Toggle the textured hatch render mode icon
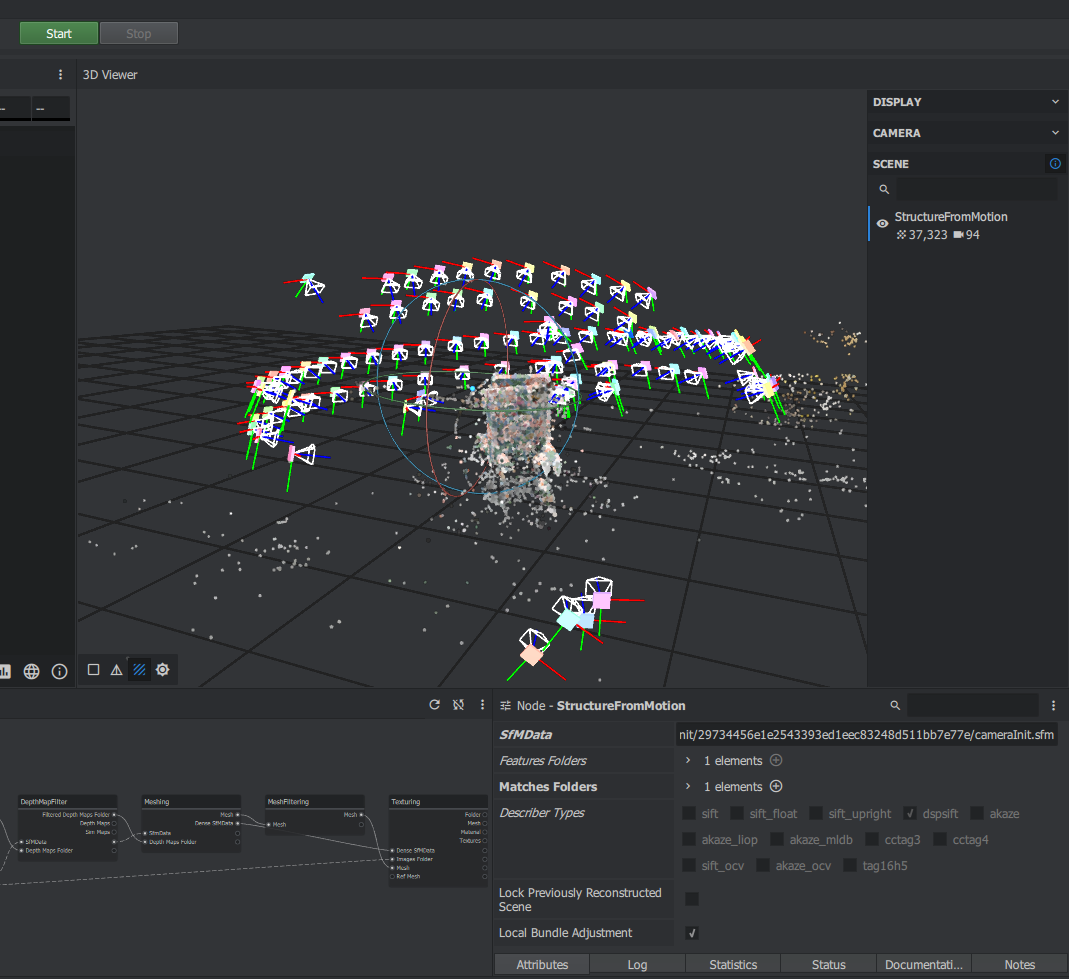 (x=139, y=670)
